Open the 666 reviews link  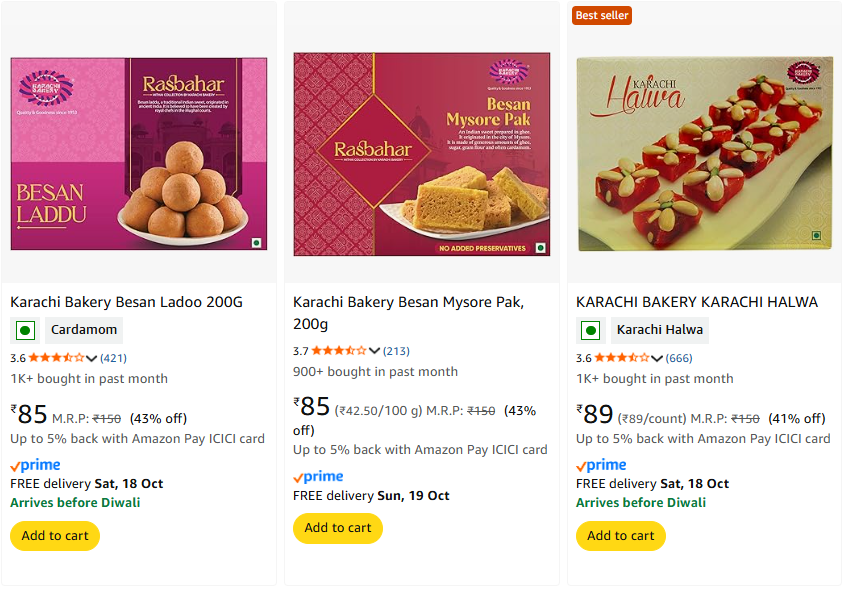pos(679,358)
